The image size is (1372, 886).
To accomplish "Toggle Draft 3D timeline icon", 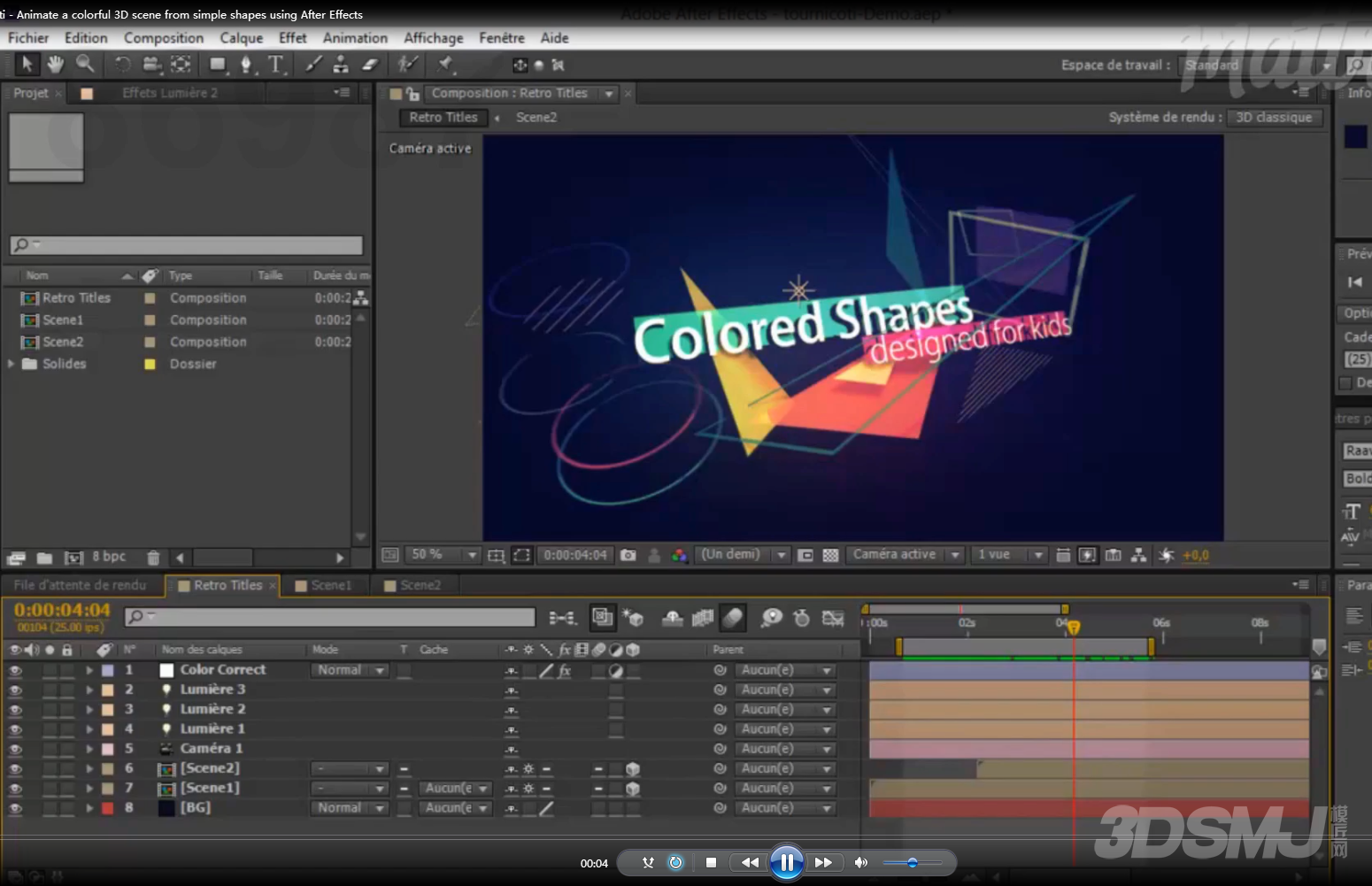I will coord(633,618).
